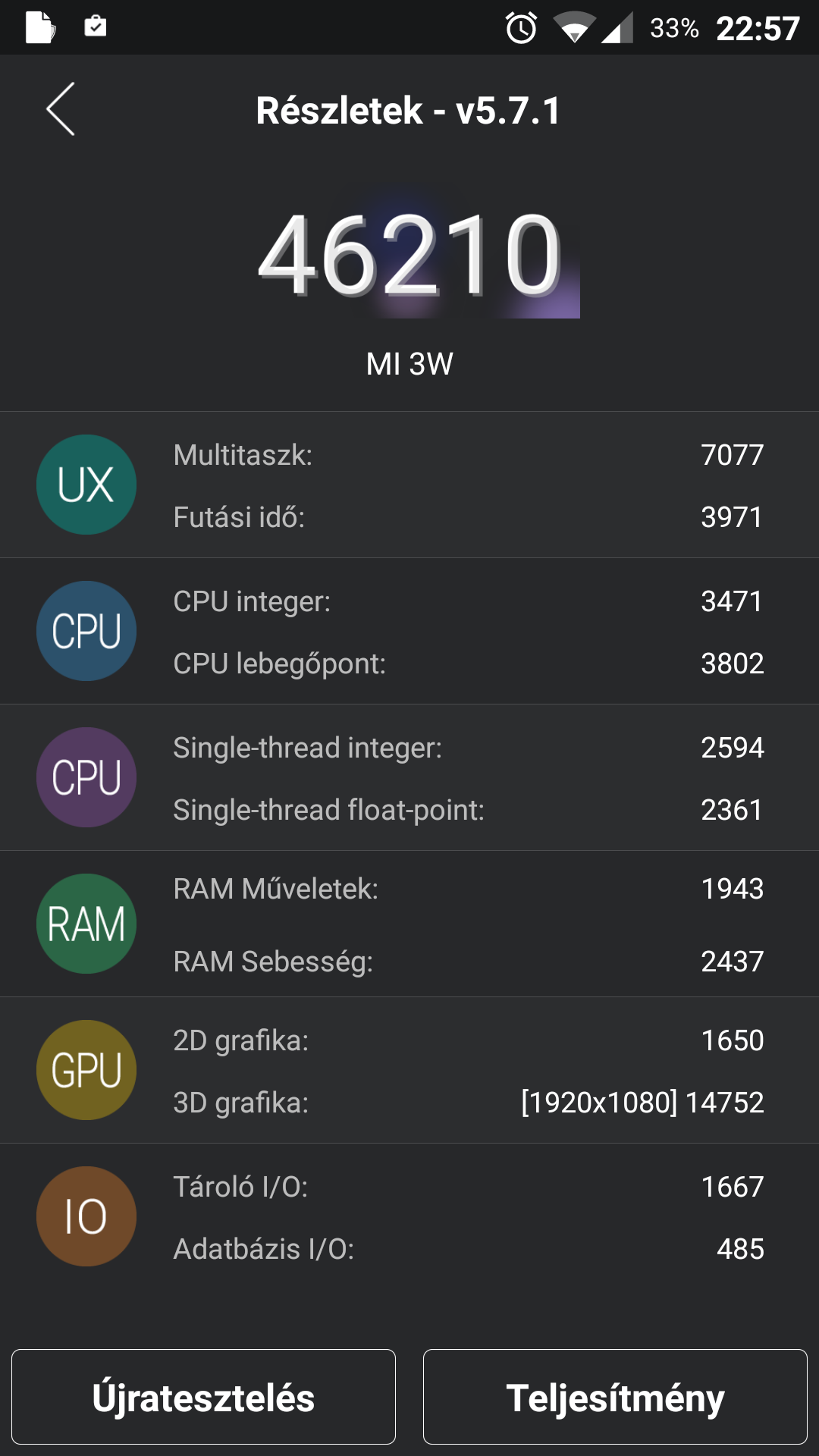The height and width of the screenshot is (1456, 819).
Task: Open the document notification icon in status bar
Action: click(40, 28)
